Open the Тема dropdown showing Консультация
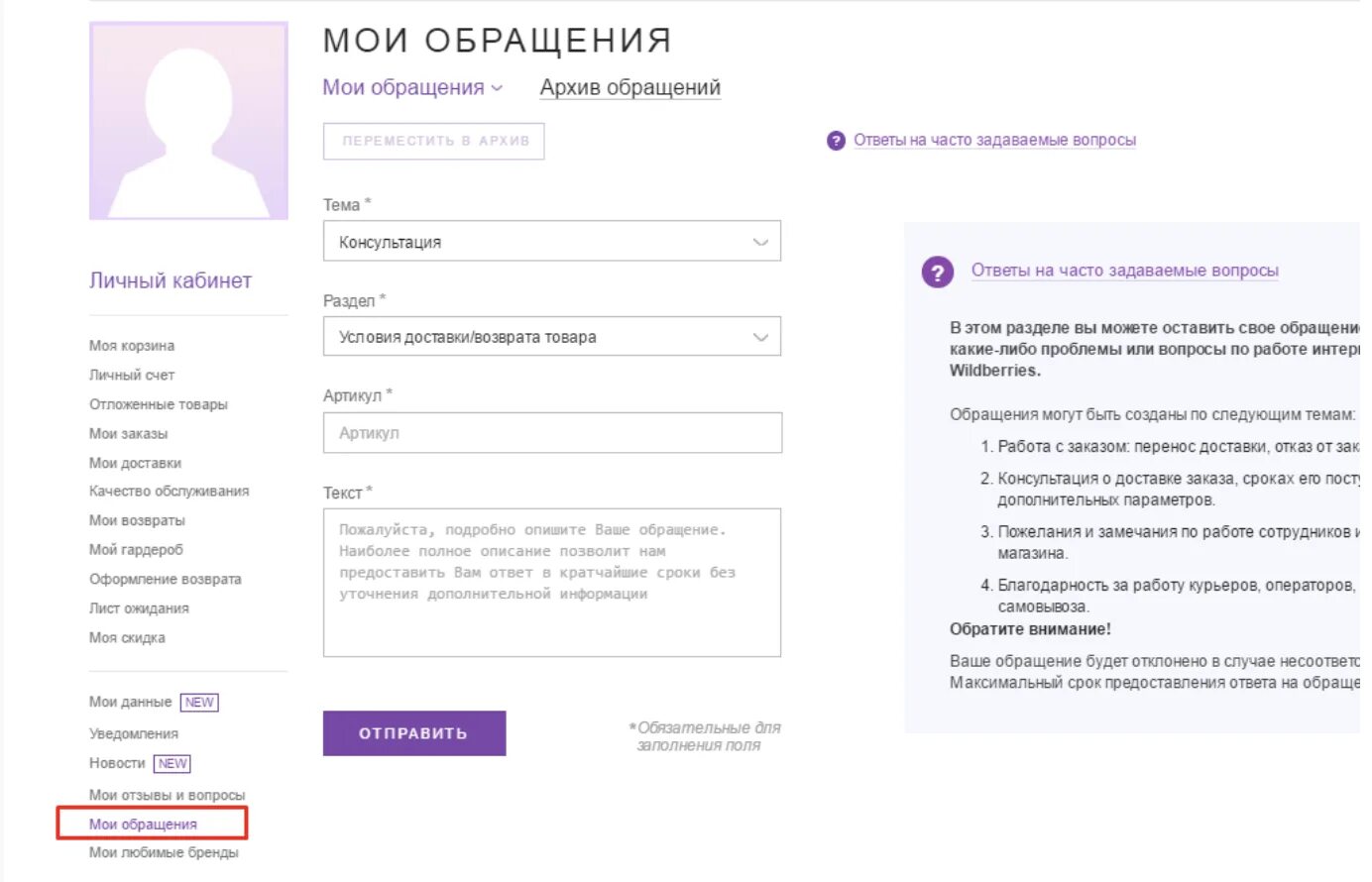 (x=551, y=242)
